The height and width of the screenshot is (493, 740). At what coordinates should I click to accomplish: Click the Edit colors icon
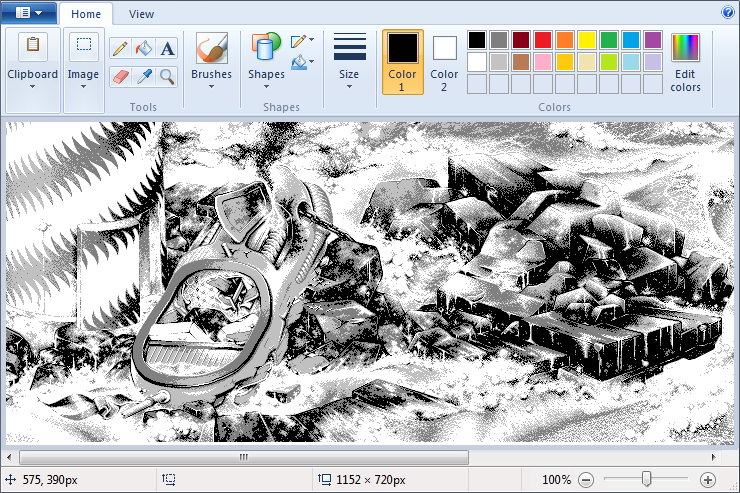point(685,62)
